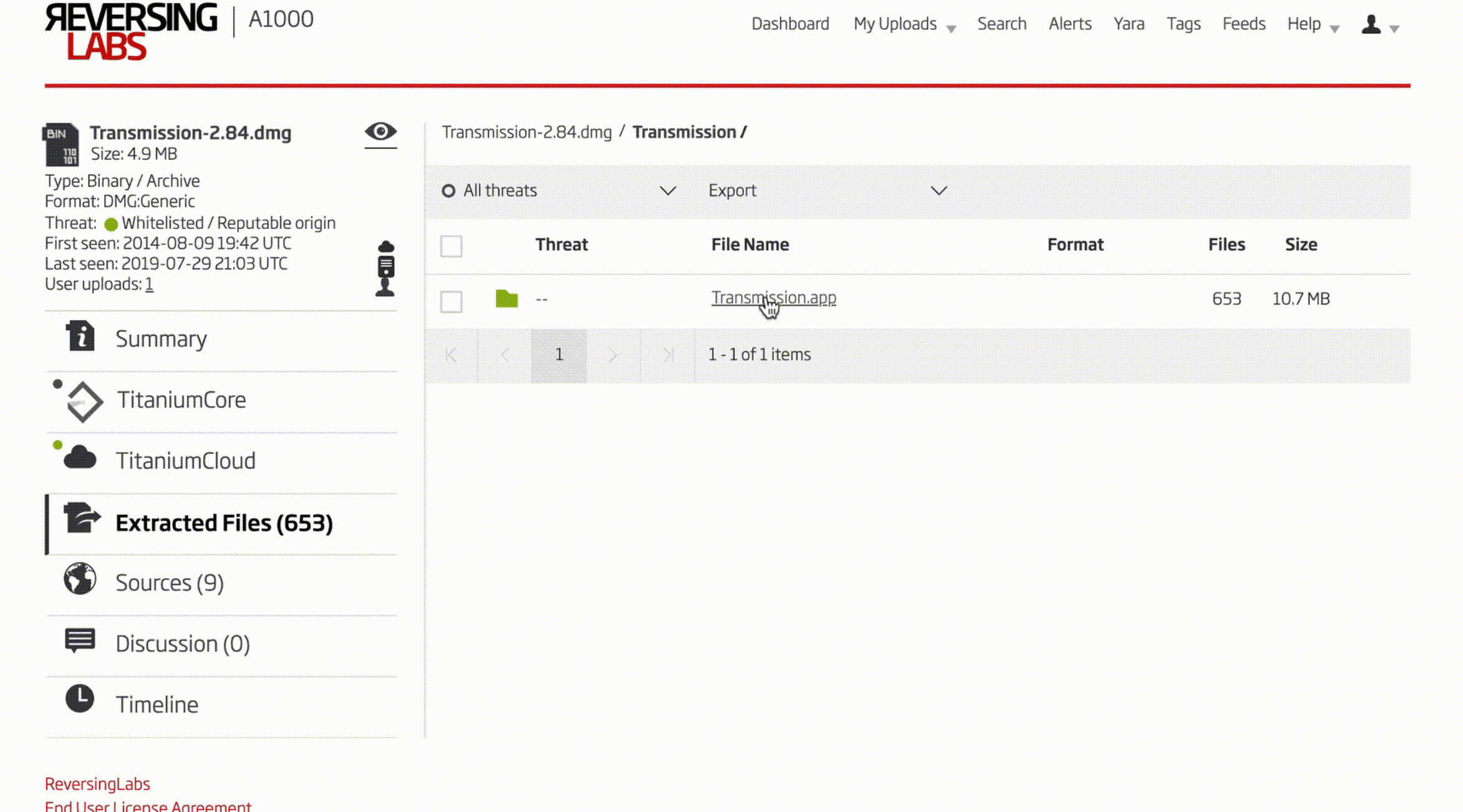Open the Discussion speech bubble icon
This screenshot has width=1463, height=812.
[x=80, y=640]
